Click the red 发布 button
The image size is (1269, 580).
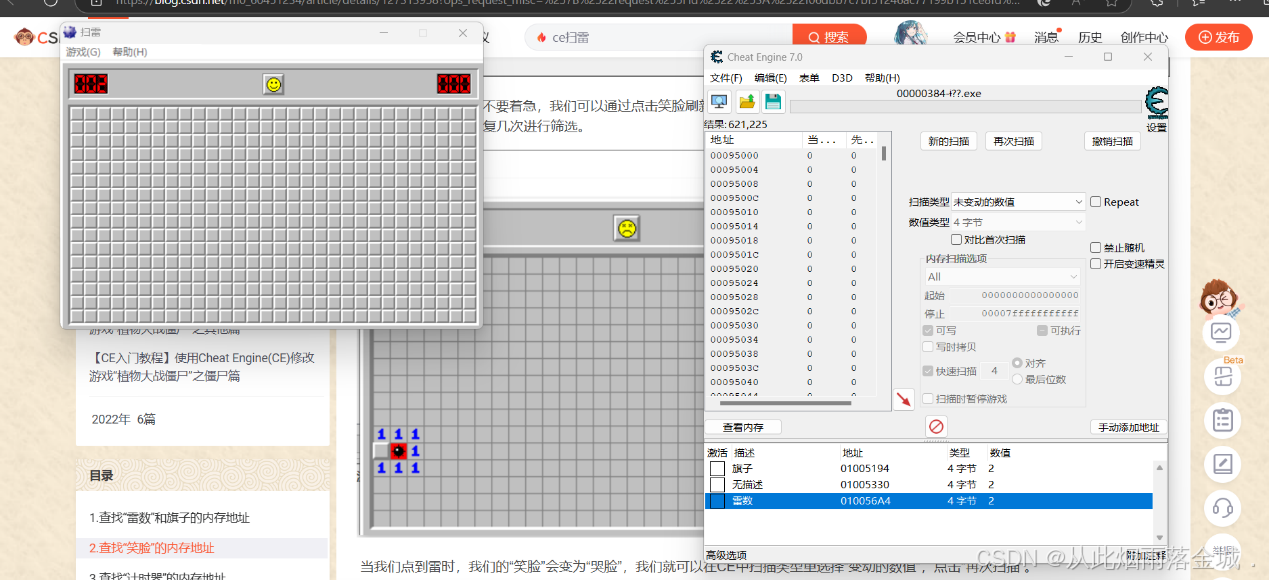point(1219,37)
